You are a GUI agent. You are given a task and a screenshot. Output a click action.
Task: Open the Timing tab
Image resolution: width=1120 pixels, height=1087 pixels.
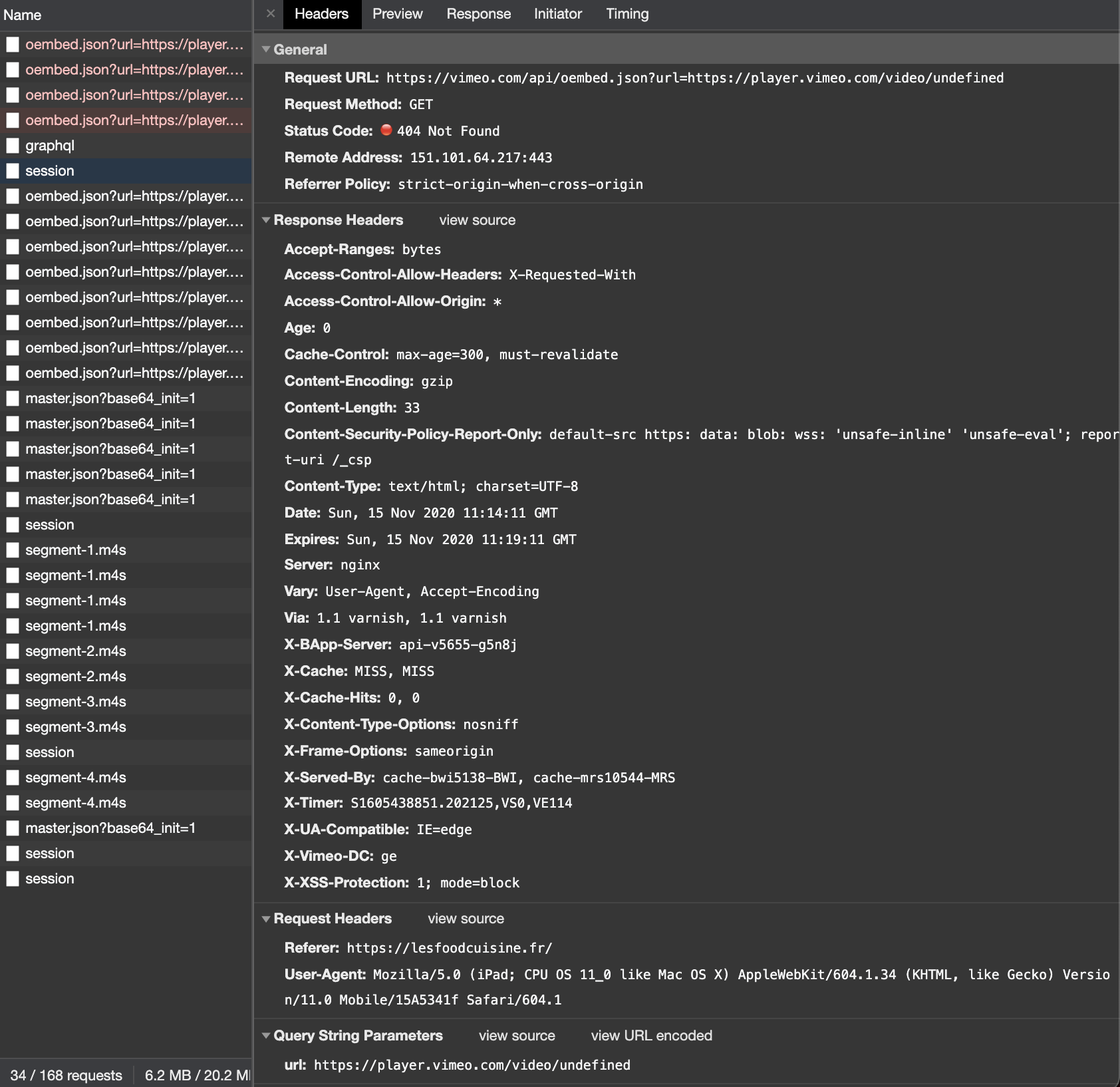(627, 13)
